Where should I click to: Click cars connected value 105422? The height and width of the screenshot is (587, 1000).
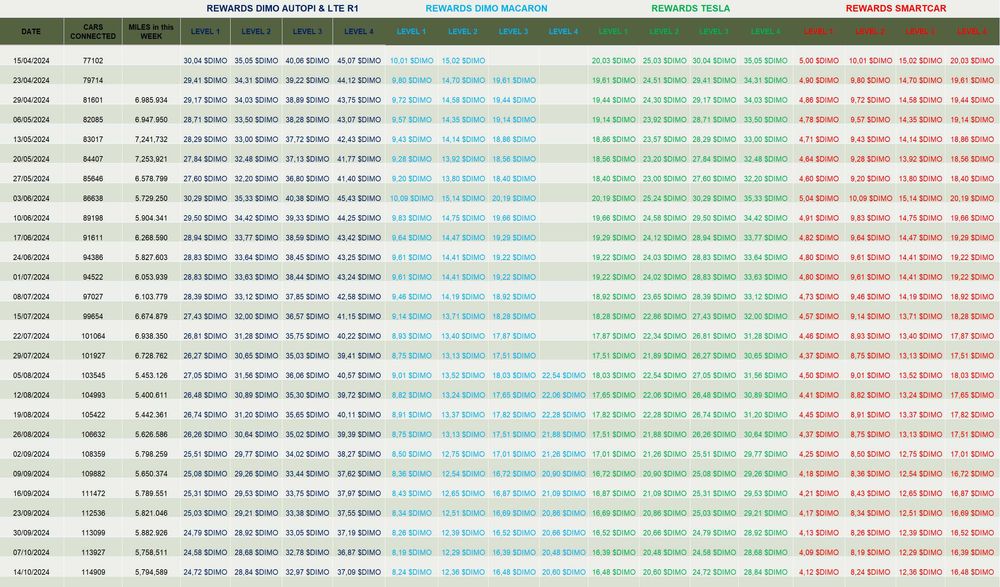point(93,415)
